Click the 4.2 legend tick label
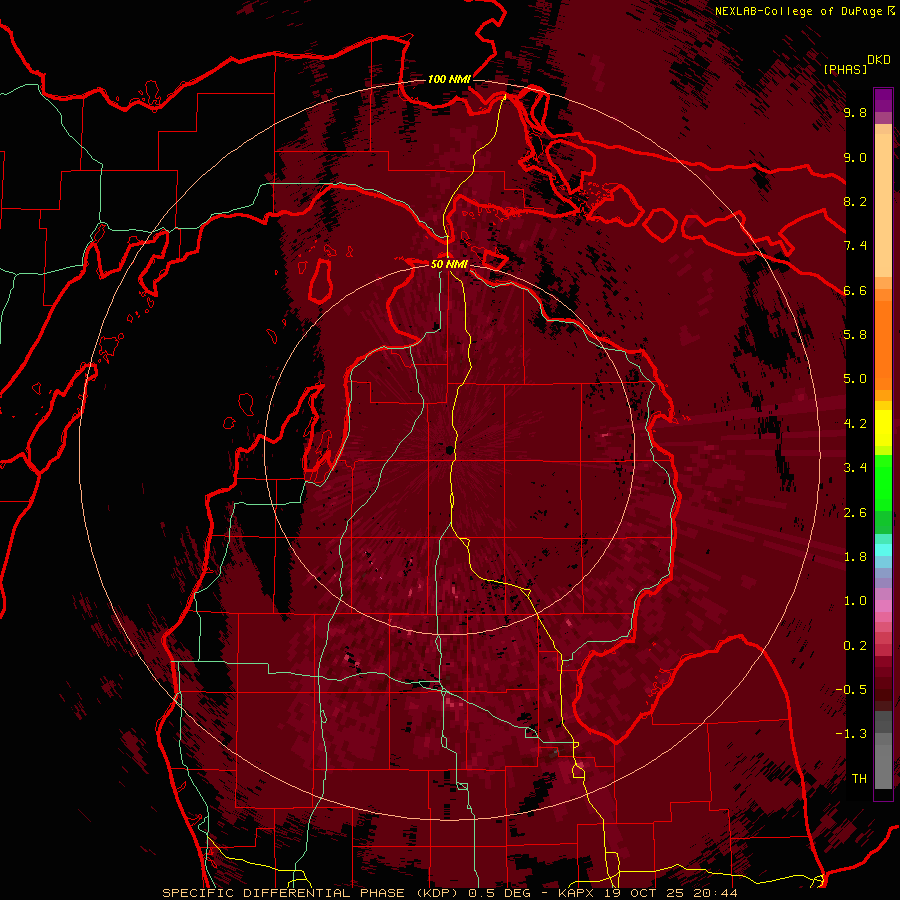This screenshot has height=900, width=900. point(855,424)
